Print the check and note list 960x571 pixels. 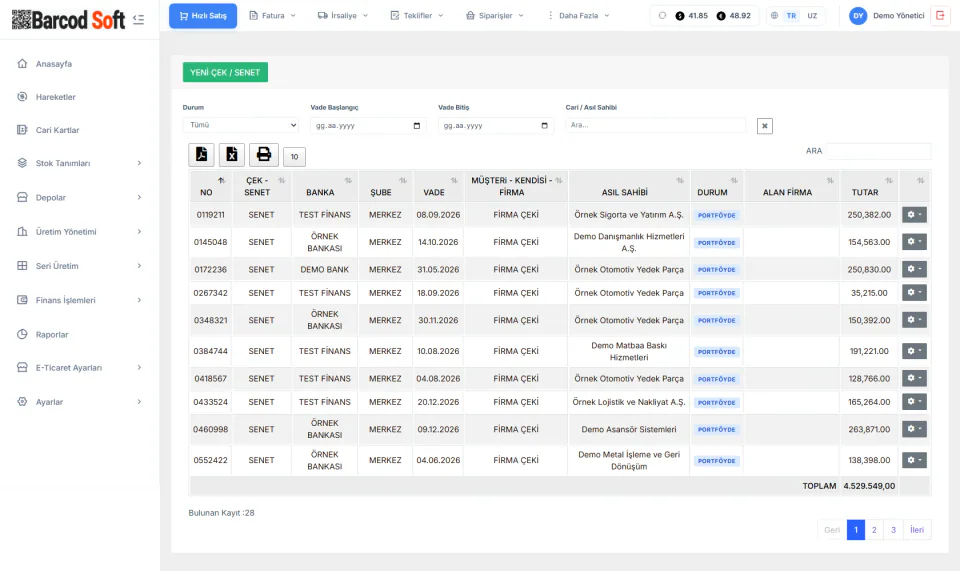pos(264,155)
